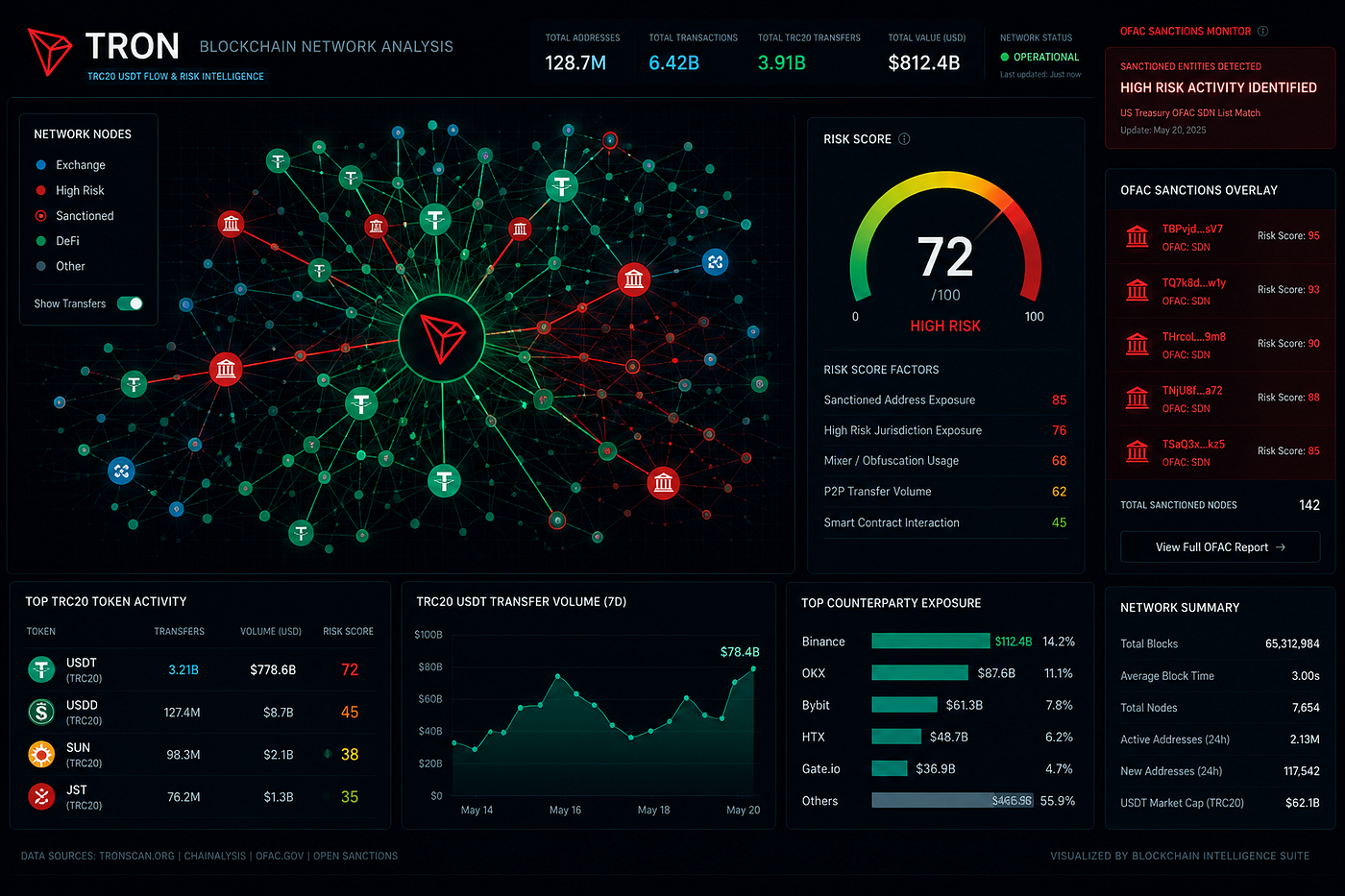The image size is (1345, 896).
Task: Open Risk Score info icon
Action: tap(904, 139)
